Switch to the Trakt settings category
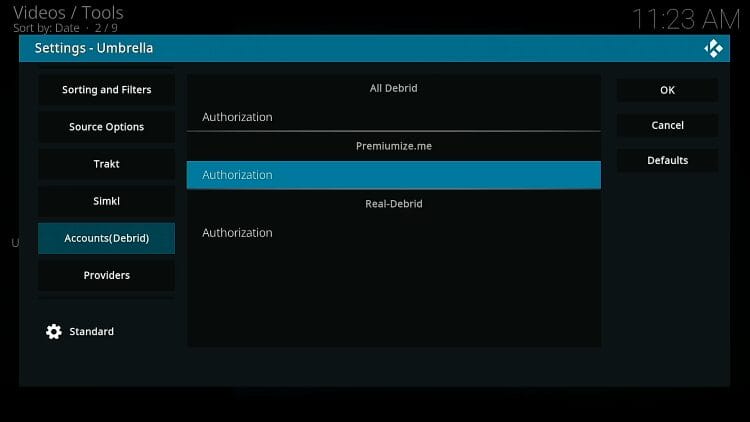 106,164
